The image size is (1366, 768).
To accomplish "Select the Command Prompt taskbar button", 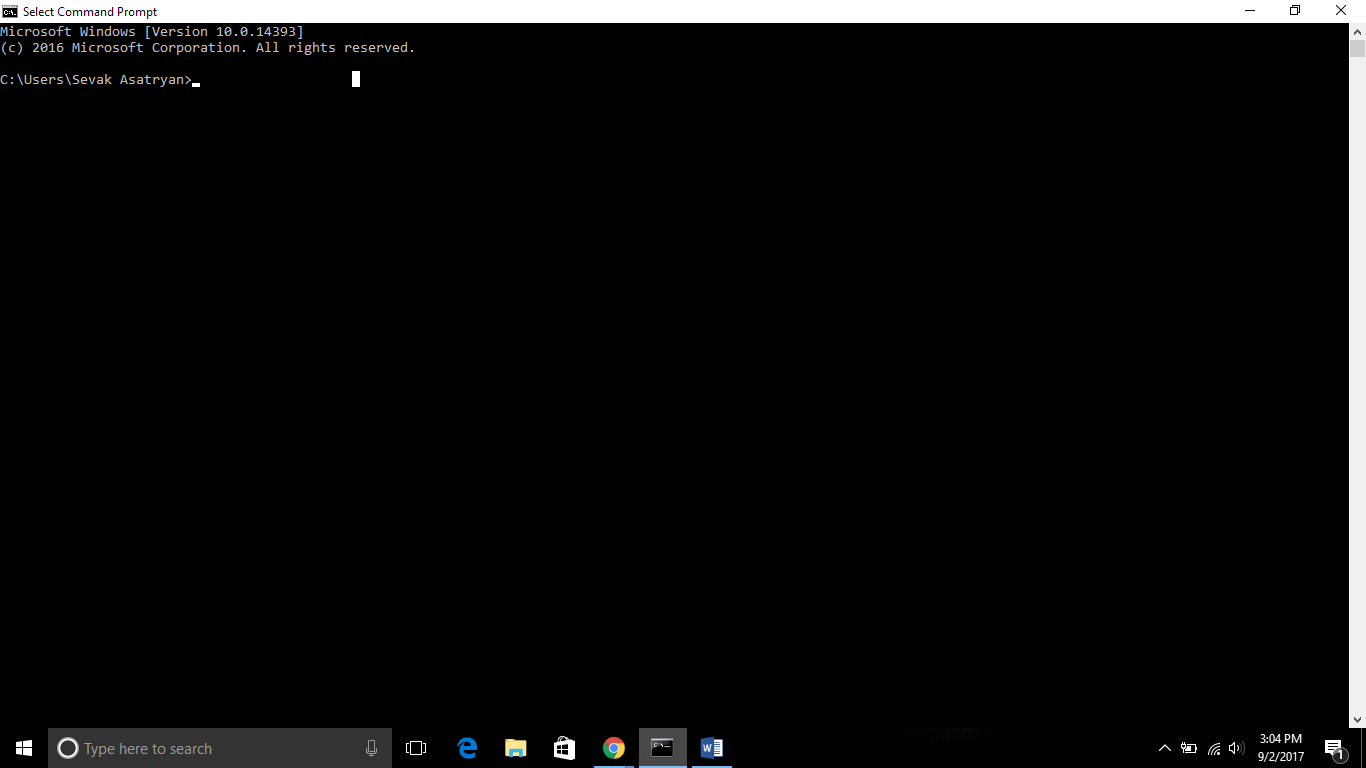I will coord(663,748).
